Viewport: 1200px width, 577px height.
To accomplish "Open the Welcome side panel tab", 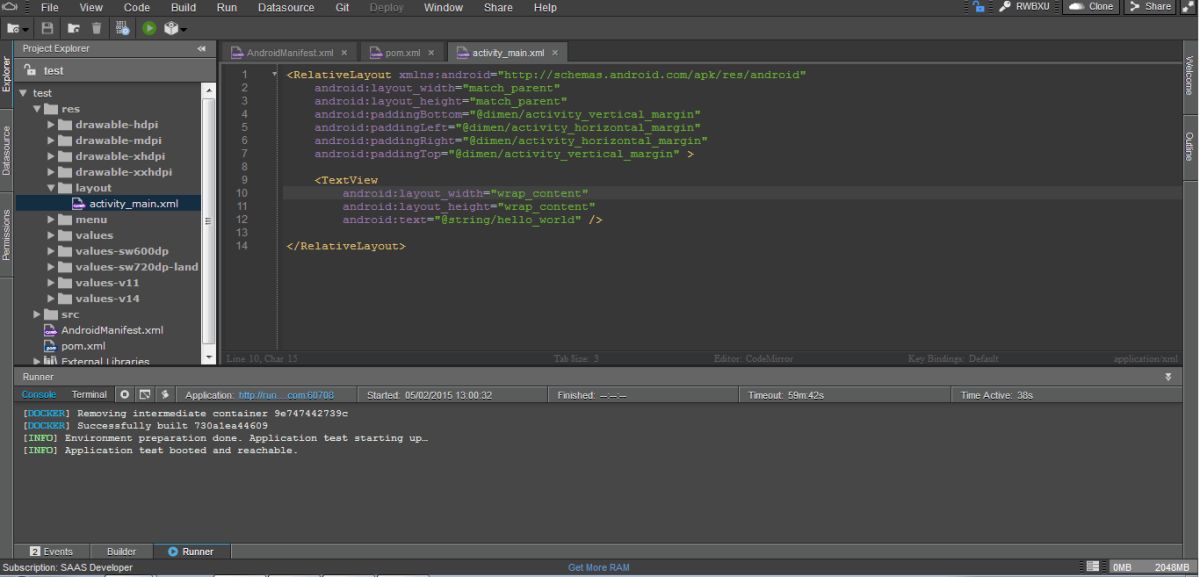I will pos(1190,75).
